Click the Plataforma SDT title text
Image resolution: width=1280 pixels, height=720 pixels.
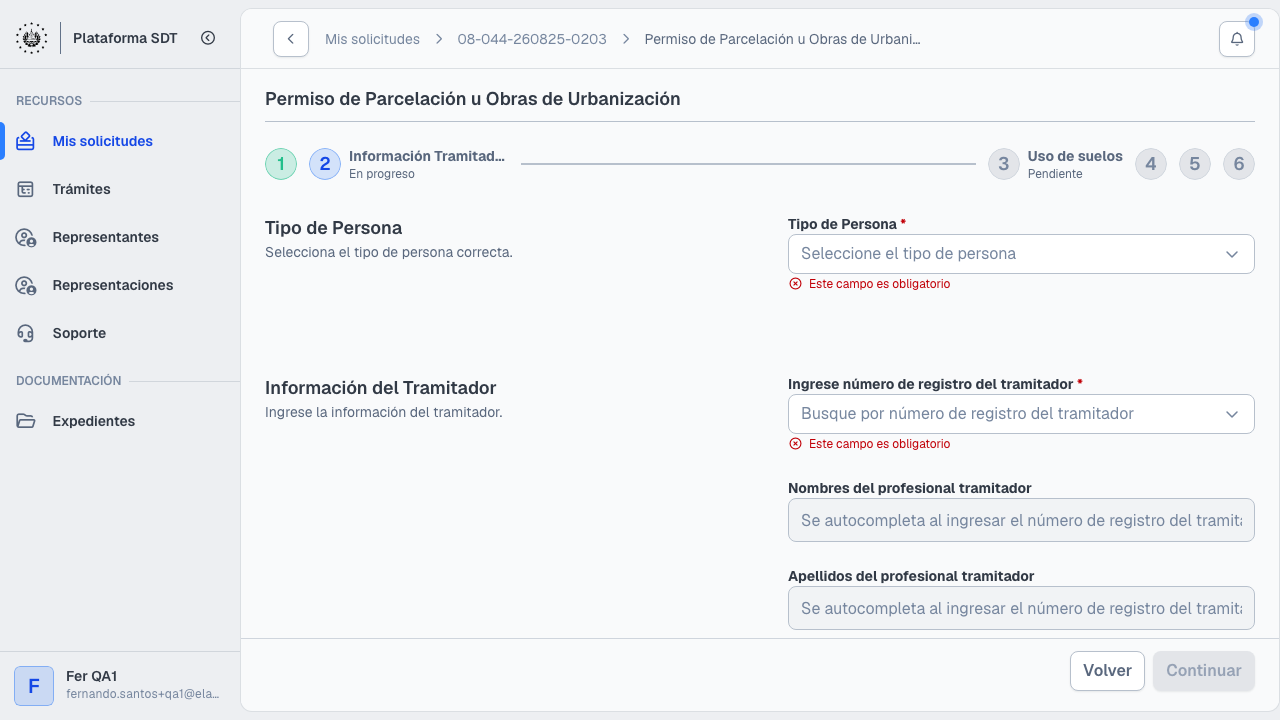pos(125,38)
